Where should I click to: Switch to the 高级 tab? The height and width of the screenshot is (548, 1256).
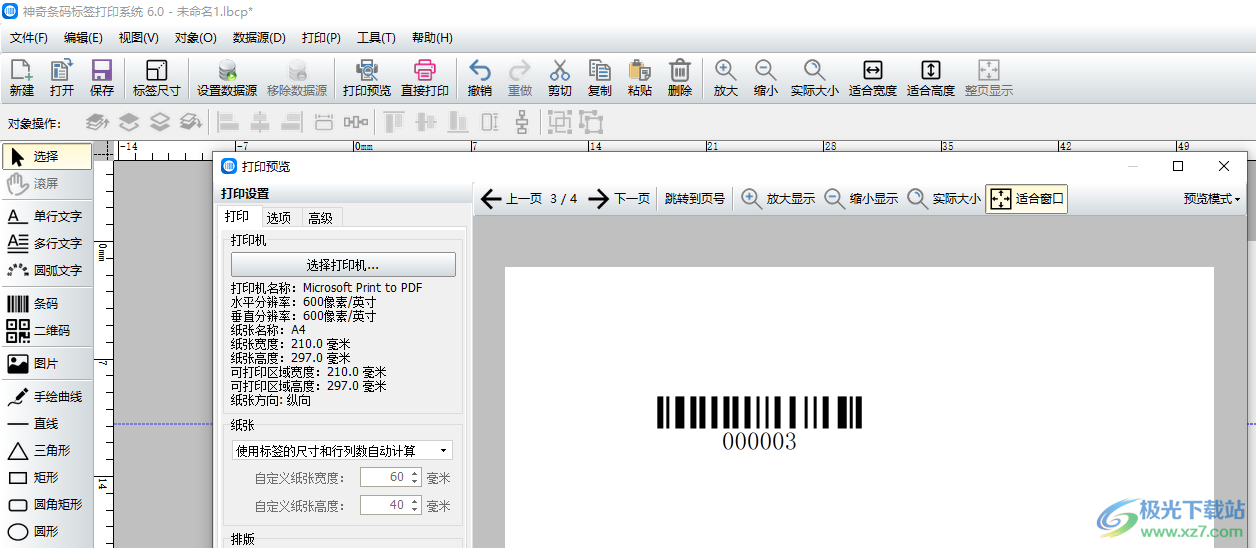pyautogui.click(x=321, y=218)
